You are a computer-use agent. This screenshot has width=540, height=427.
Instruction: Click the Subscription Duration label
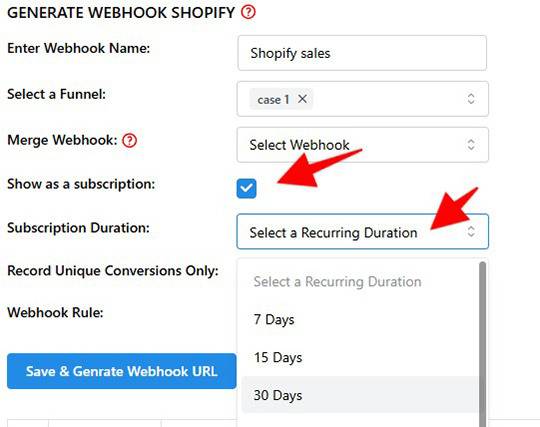(x=79, y=228)
